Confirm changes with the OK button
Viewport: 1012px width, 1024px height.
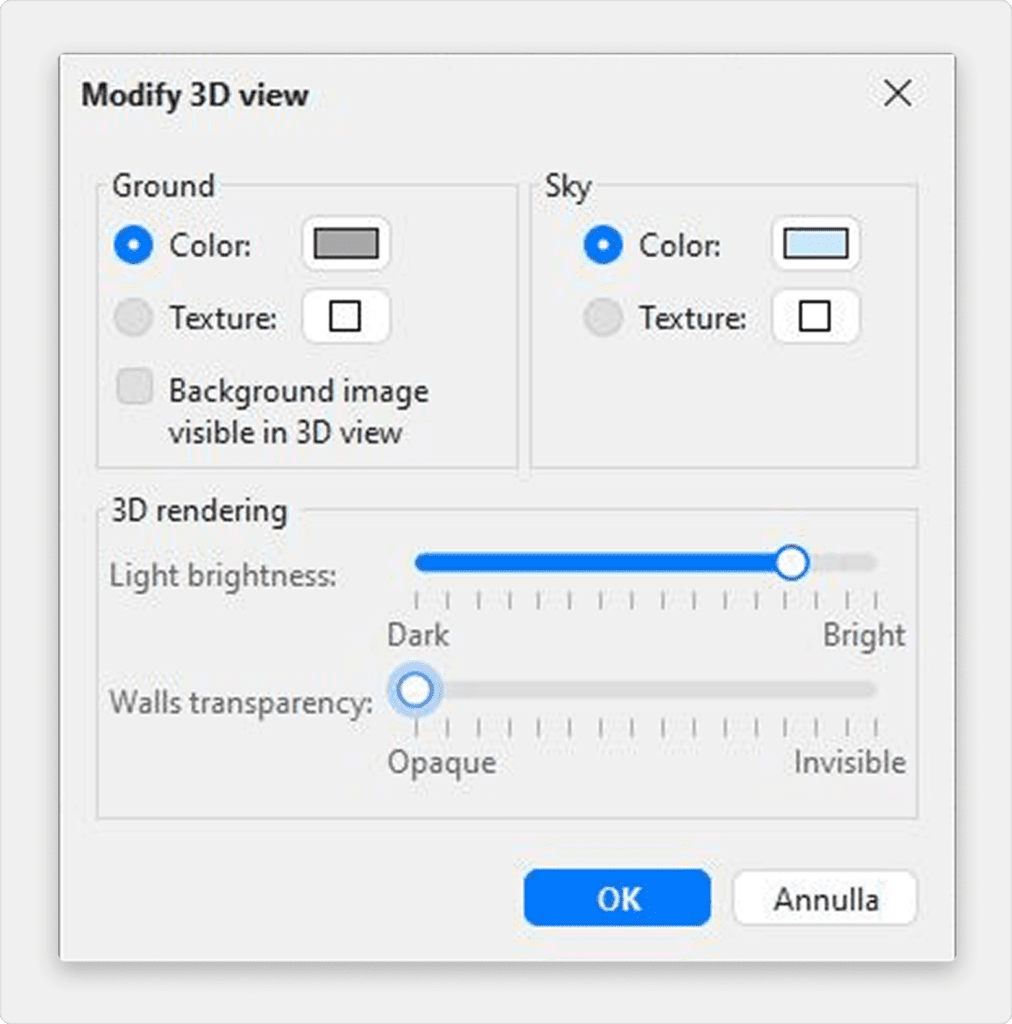click(x=617, y=898)
